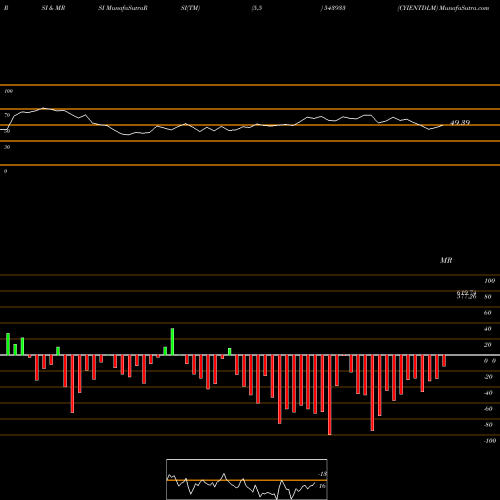Click the -100 label on MR axis

coord(490,441)
